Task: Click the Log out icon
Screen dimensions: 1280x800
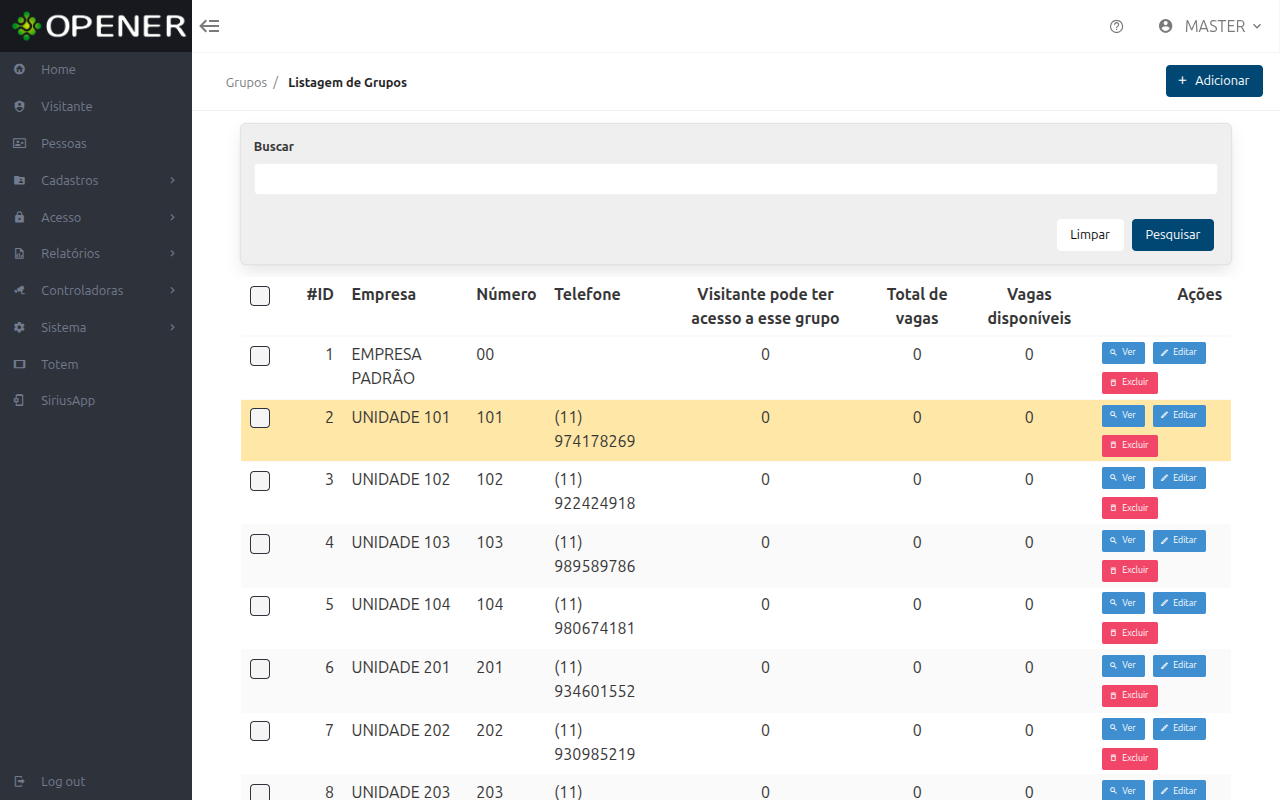Action: (19, 781)
